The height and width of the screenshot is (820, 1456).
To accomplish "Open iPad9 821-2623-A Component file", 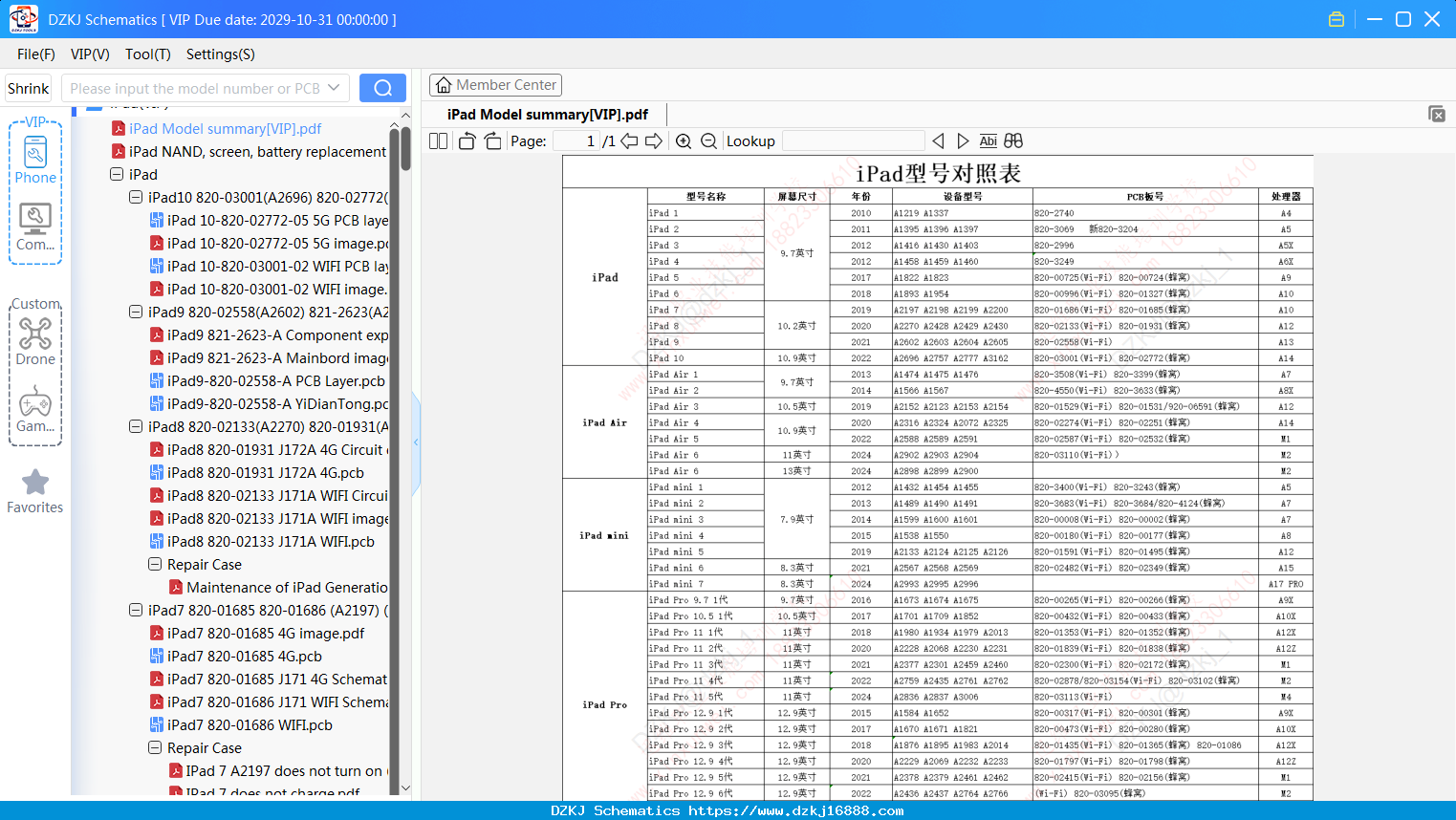I will [278, 335].
